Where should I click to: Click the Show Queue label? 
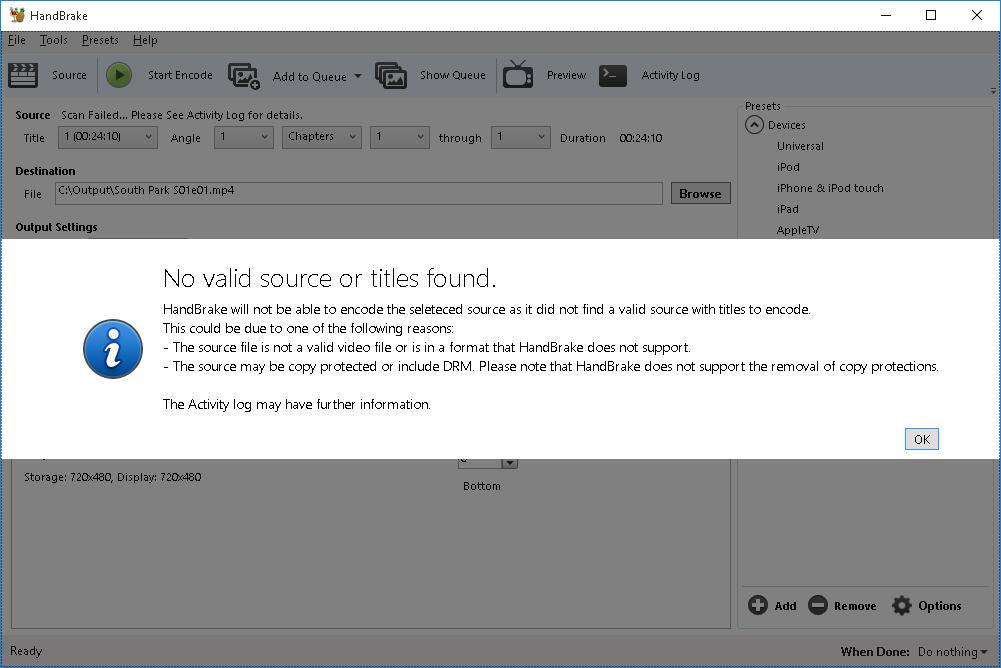coord(453,75)
